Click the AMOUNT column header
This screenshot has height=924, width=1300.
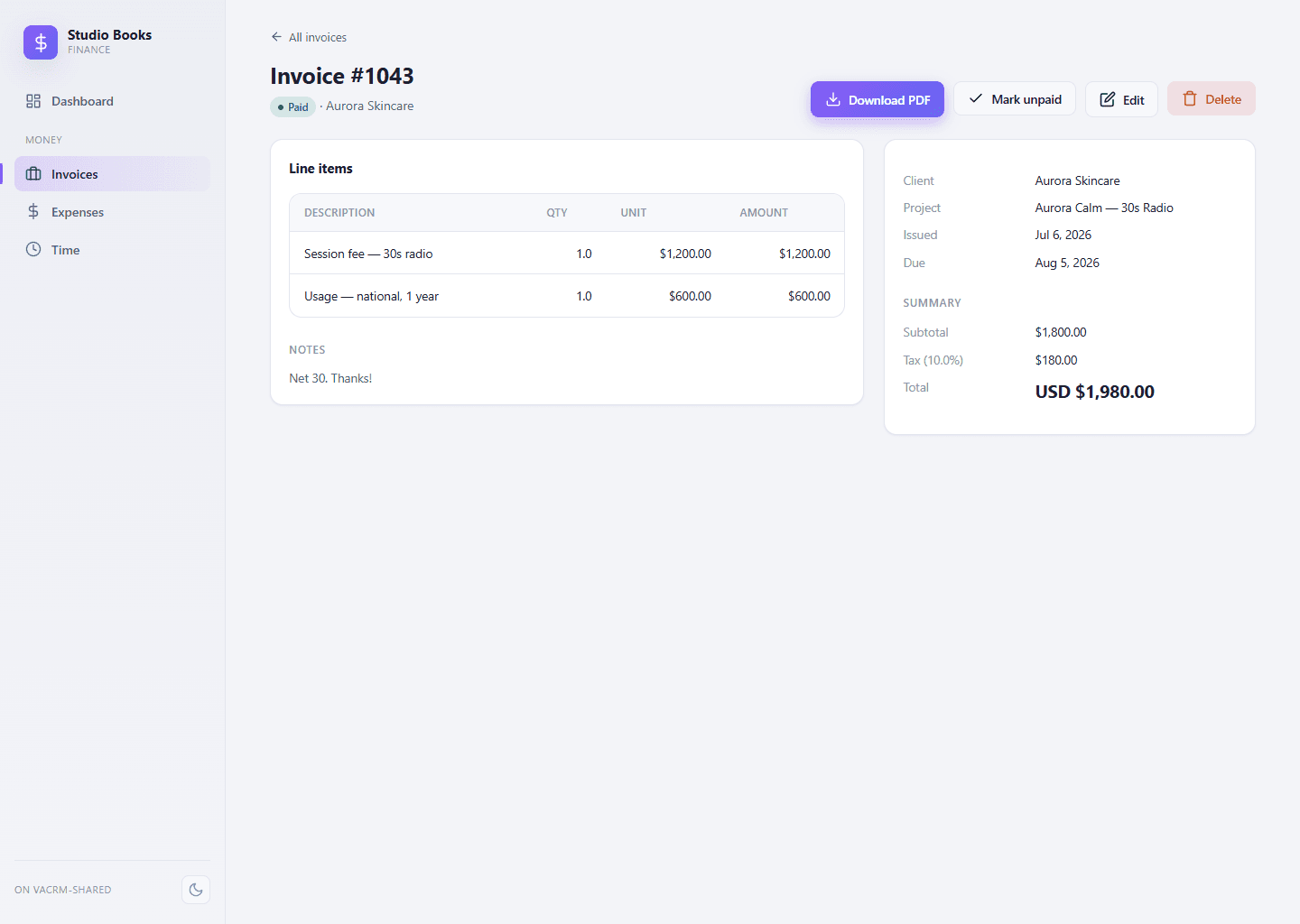tap(764, 213)
